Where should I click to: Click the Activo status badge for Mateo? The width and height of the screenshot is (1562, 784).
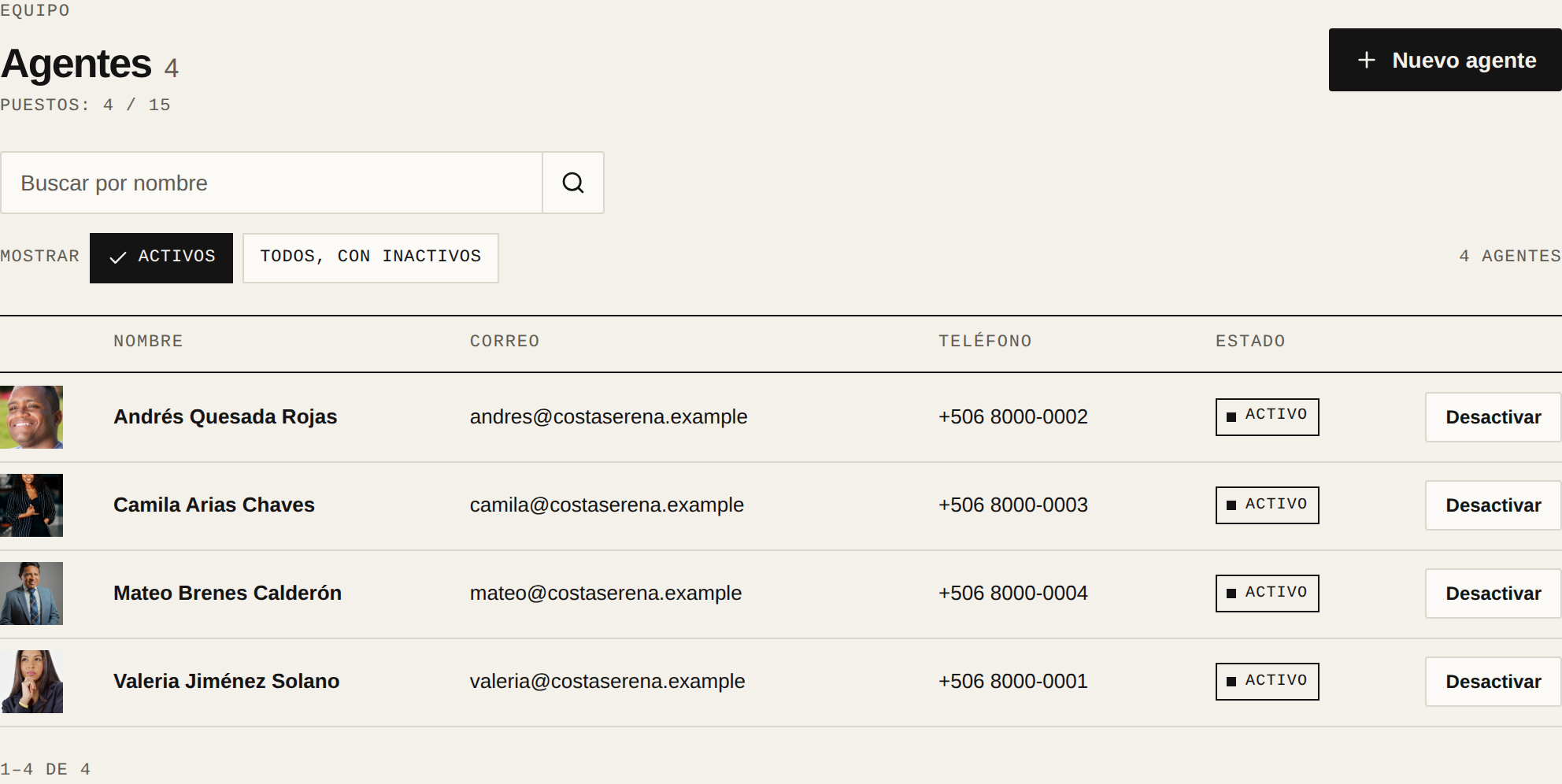[x=1268, y=593]
